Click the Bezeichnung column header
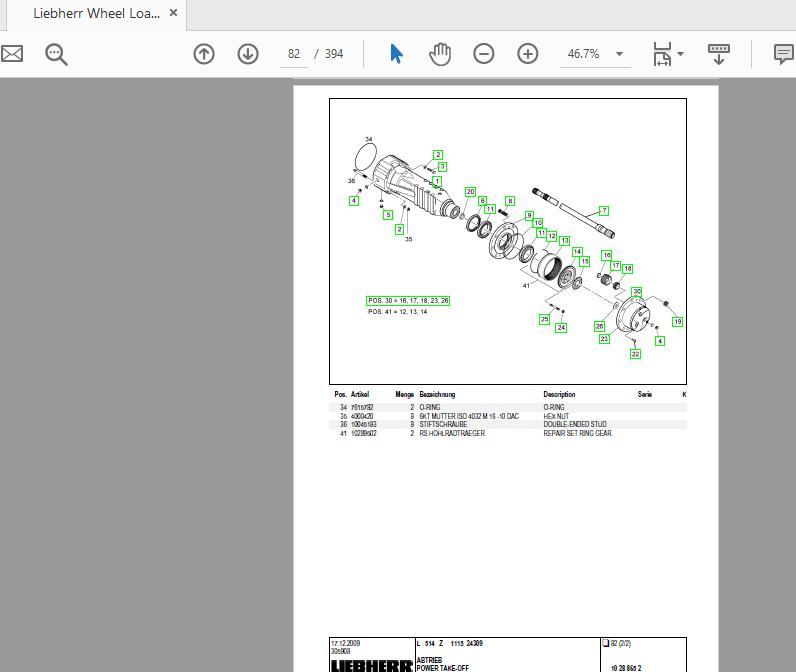 (x=437, y=394)
